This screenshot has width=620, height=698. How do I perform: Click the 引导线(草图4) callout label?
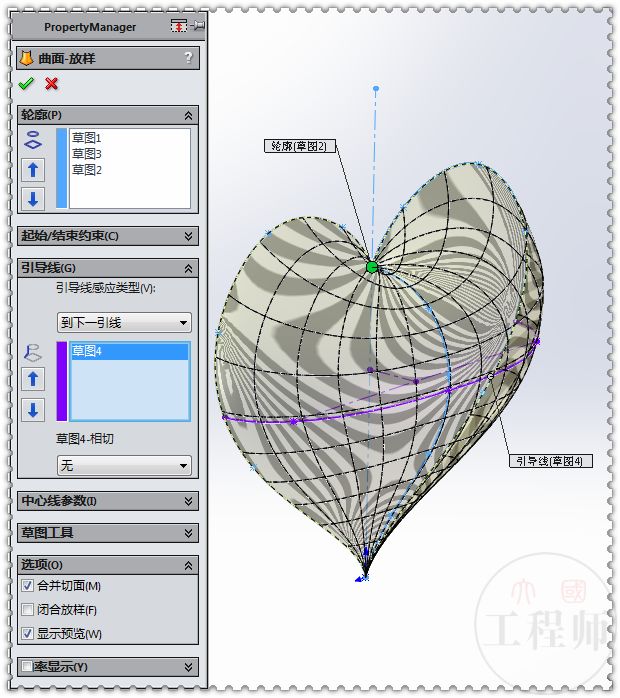(x=551, y=461)
